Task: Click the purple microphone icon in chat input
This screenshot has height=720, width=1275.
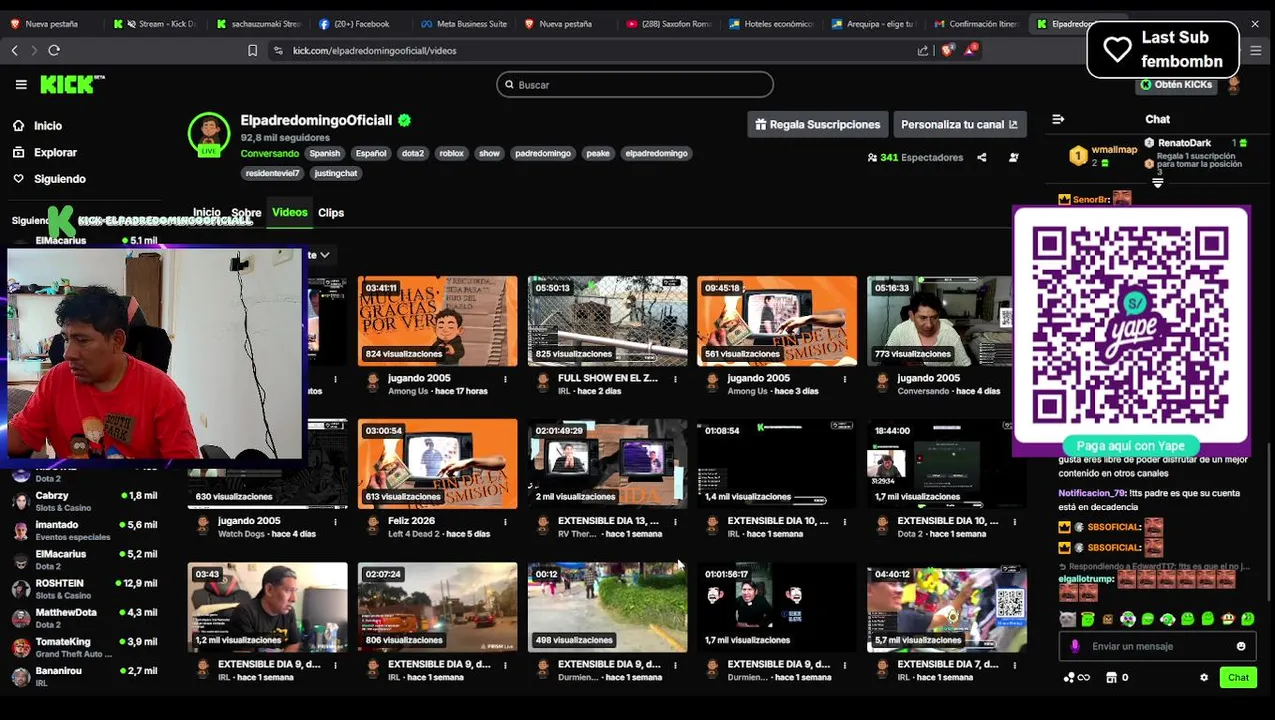Action: coord(1075,647)
